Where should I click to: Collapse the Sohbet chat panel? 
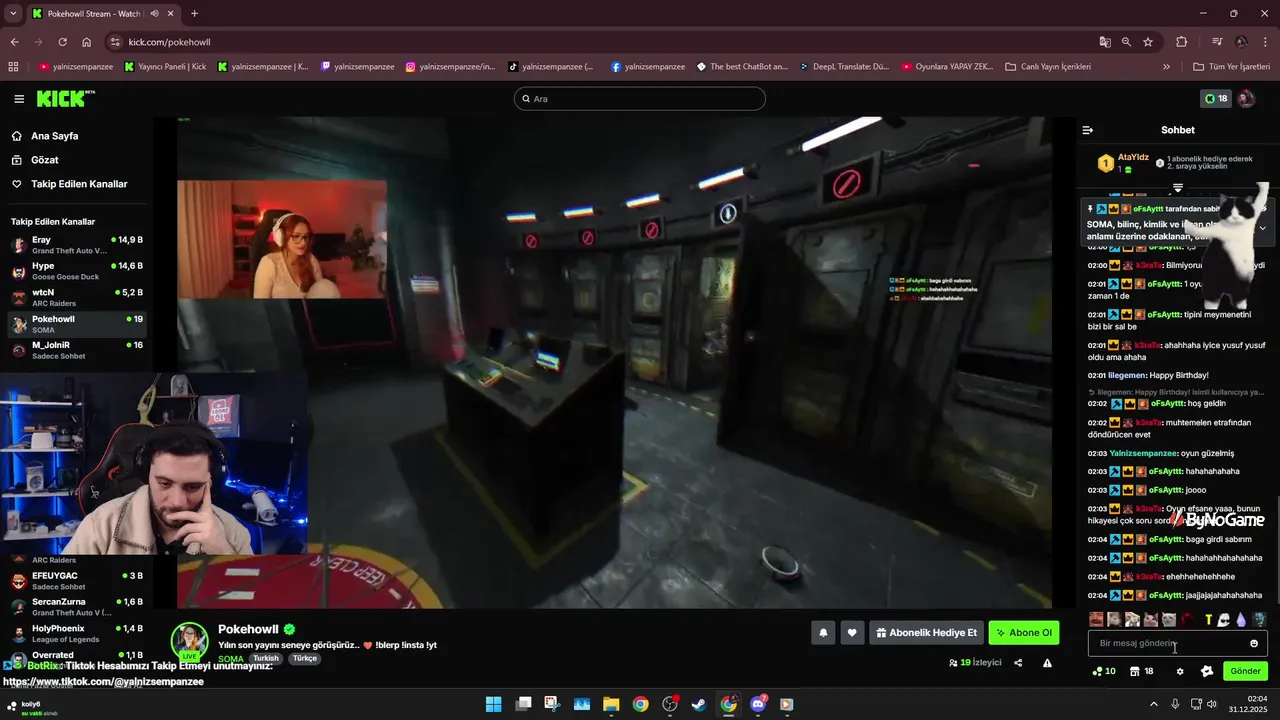(x=1088, y=130)
